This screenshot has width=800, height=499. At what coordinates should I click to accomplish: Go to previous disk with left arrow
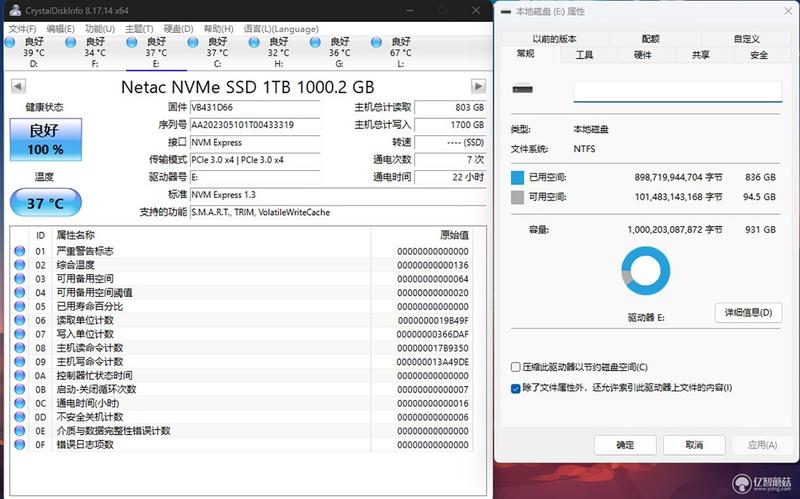pyautogui.click(x=18, y=86)
